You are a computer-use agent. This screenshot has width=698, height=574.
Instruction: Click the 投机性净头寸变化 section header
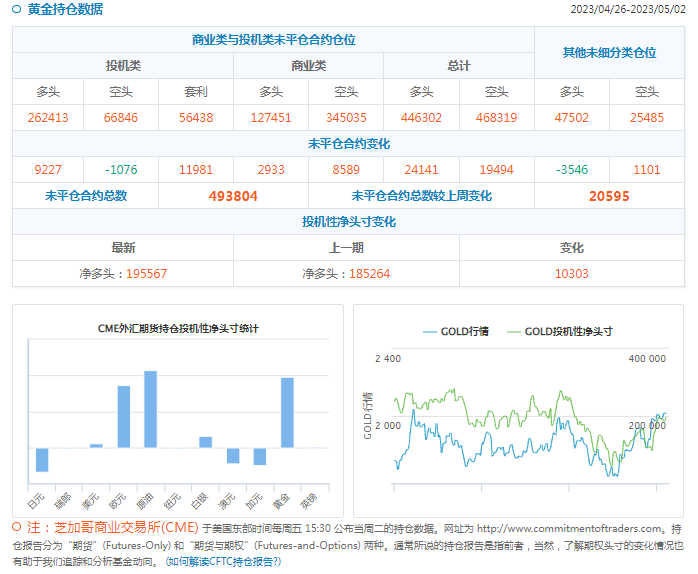click(x=349, y=221)
